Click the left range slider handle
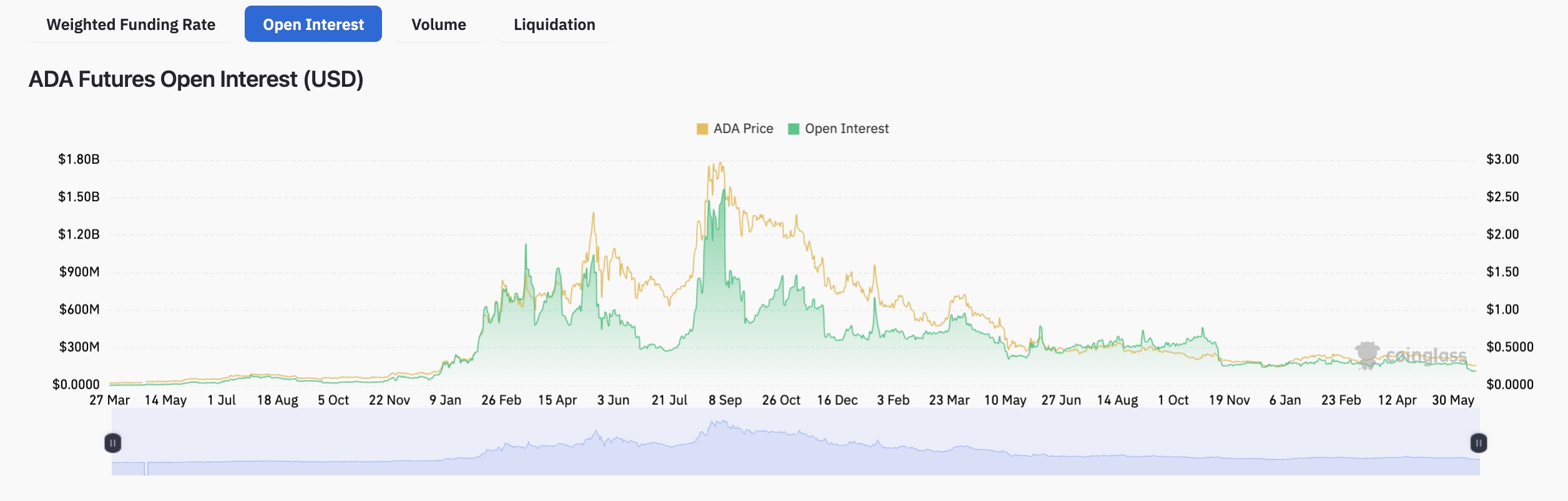Image resolution: width=1568 pixels, height=501 pixels. (x=112, y=443)
